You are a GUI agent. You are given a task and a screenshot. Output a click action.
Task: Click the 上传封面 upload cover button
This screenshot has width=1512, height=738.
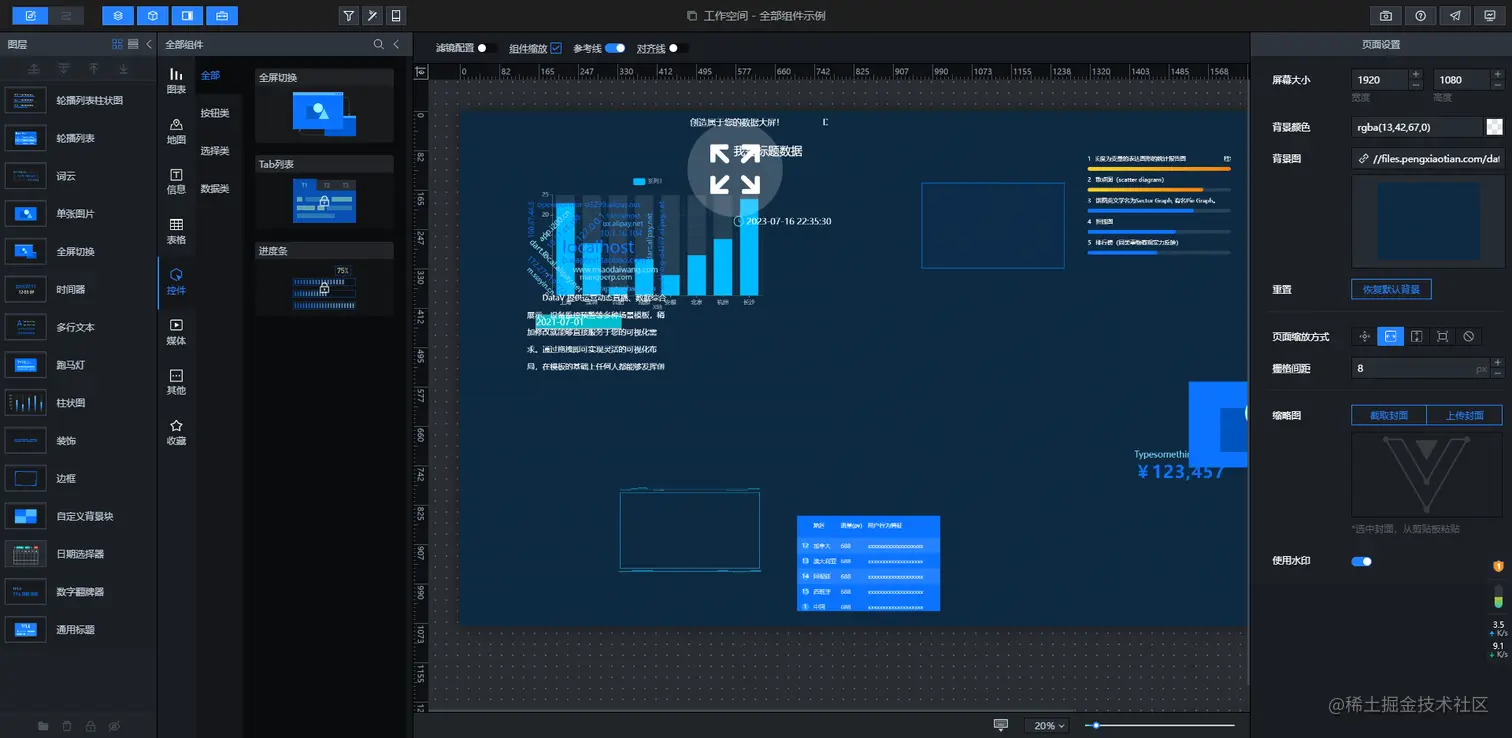coord(1465,415)
